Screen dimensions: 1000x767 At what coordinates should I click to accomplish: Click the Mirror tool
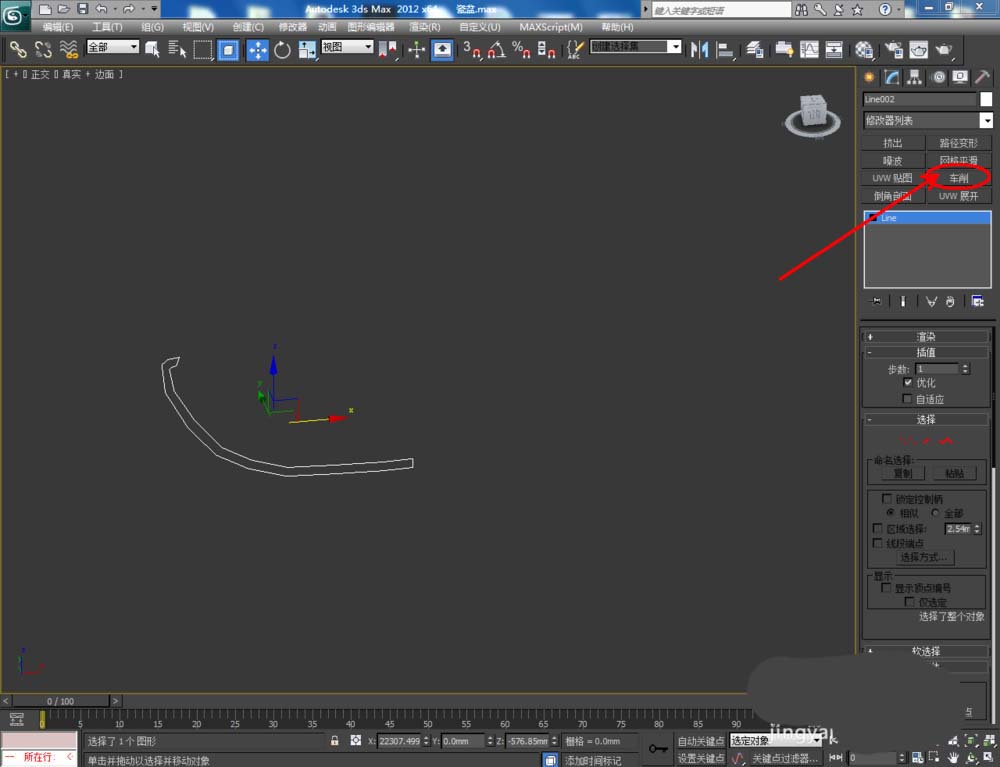pyautogui.click(x=699, y=50)
